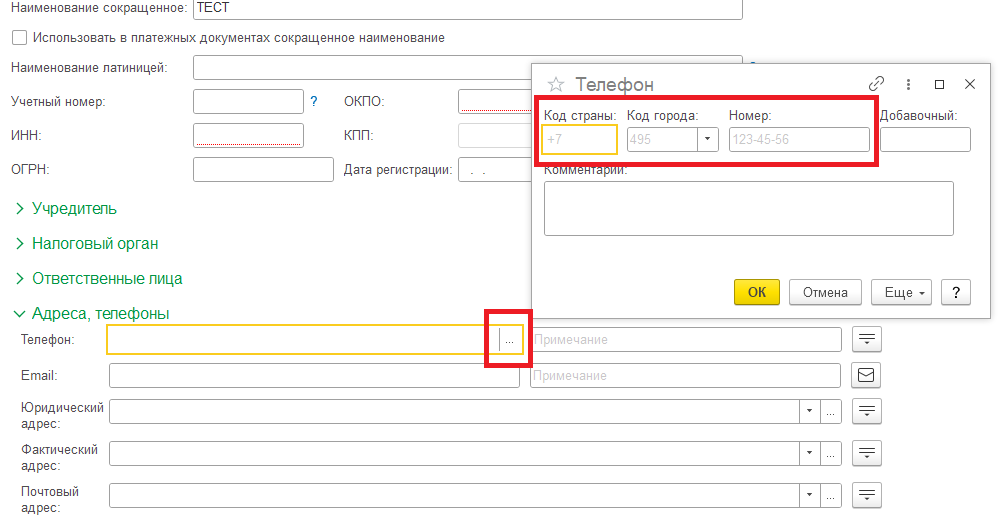The width and height of the screenshot is (1007, 528).
Task: Open options menu for Почтовый адрес row
Action: [x=866, y=495]
